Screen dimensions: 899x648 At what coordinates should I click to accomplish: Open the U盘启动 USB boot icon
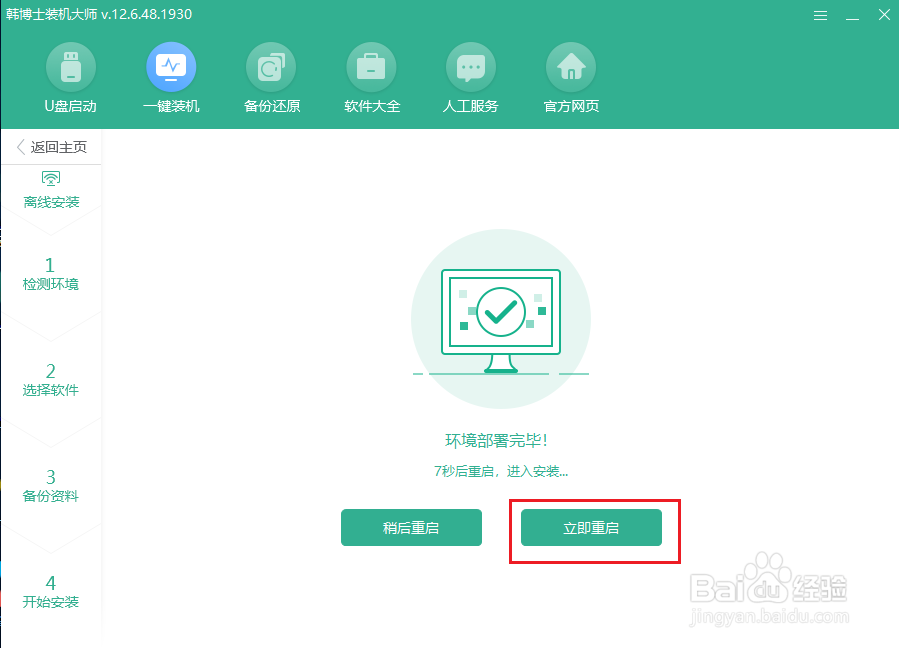71,67
